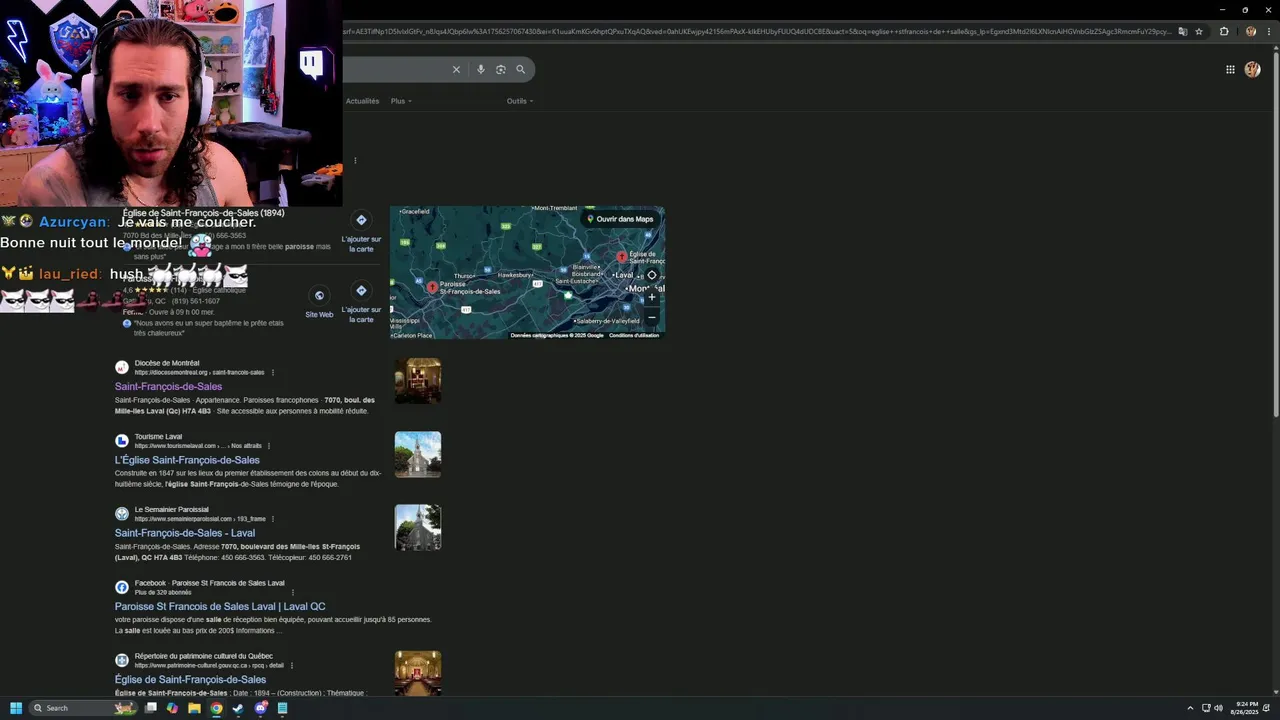Screen dimensions: 1280x720
Task: Open Site Web globe icon for the paroisse
Action: tap(319, 296)
